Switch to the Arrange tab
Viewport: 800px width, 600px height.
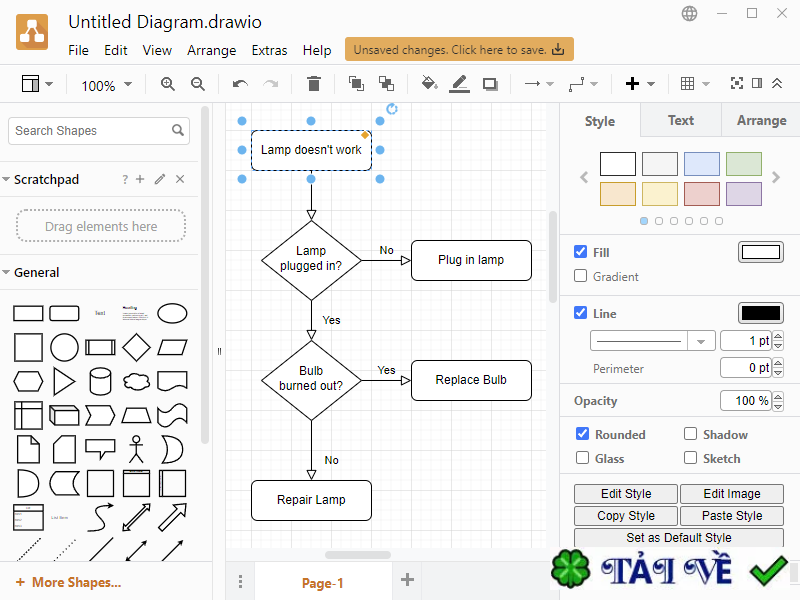tap(760, 120)
